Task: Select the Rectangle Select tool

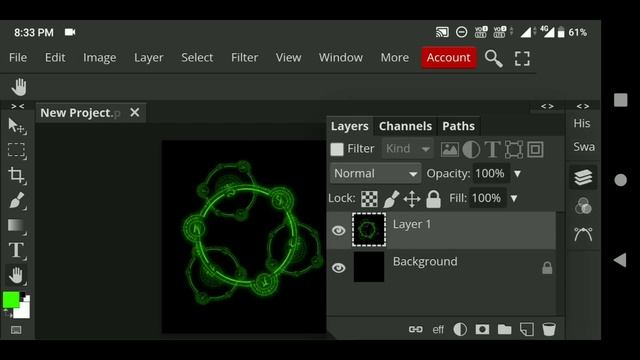Action: pyautogui.click(x=17, y=151)
